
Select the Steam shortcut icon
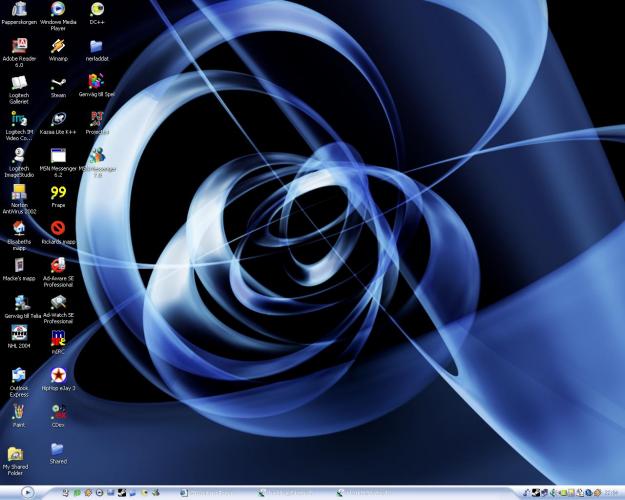[58, 83]
